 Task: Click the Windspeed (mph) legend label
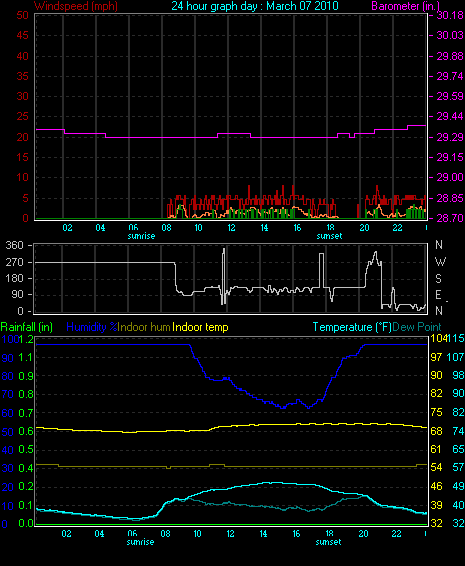tap(75, 6)
